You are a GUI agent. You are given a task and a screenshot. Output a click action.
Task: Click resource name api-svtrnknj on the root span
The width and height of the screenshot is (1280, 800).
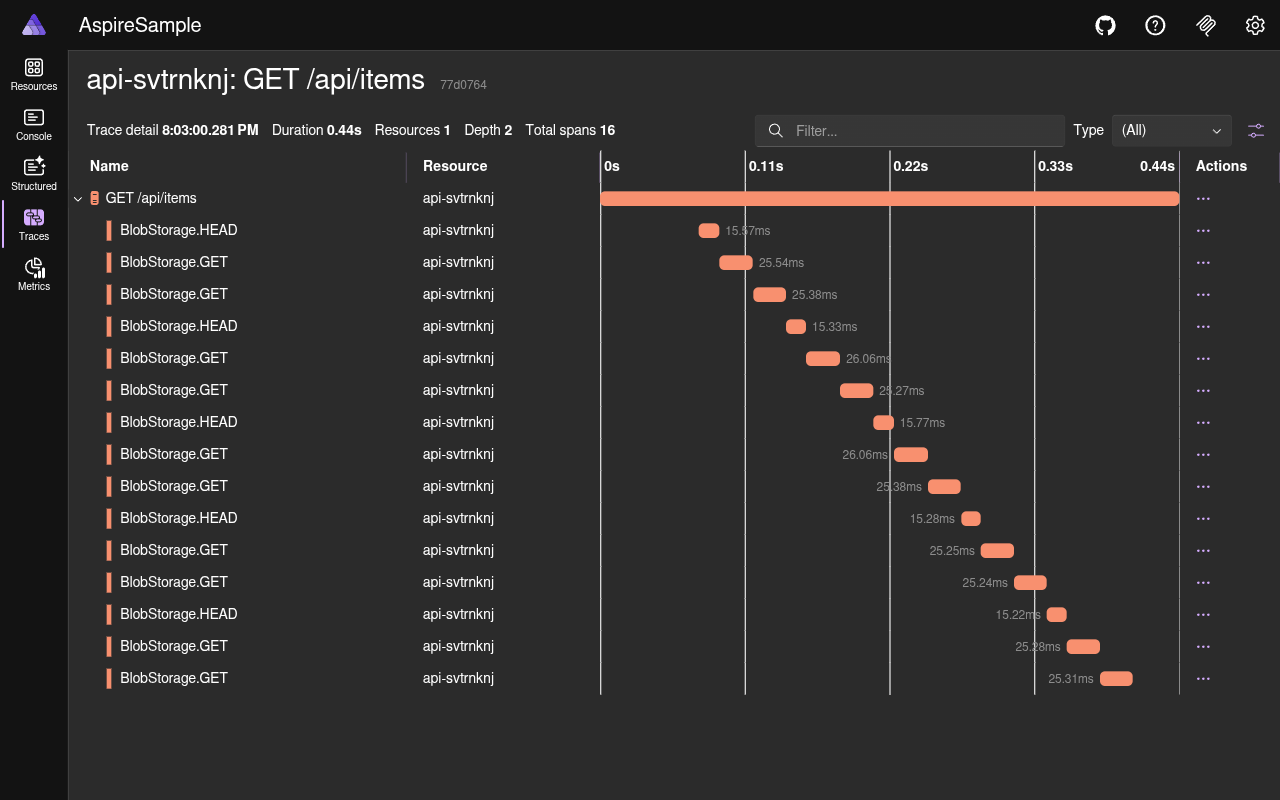[x=457, y=198]
